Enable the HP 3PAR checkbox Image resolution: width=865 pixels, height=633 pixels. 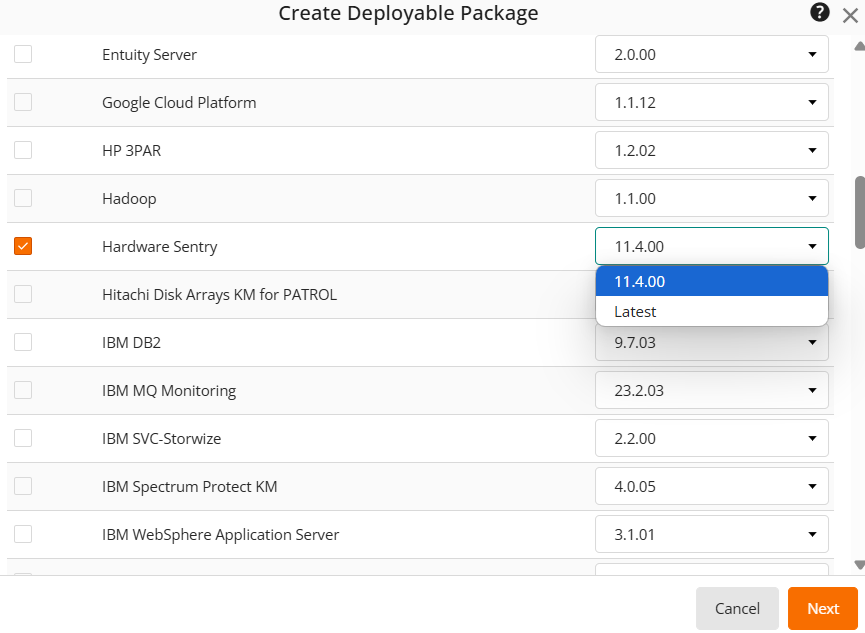coord(22,150)
